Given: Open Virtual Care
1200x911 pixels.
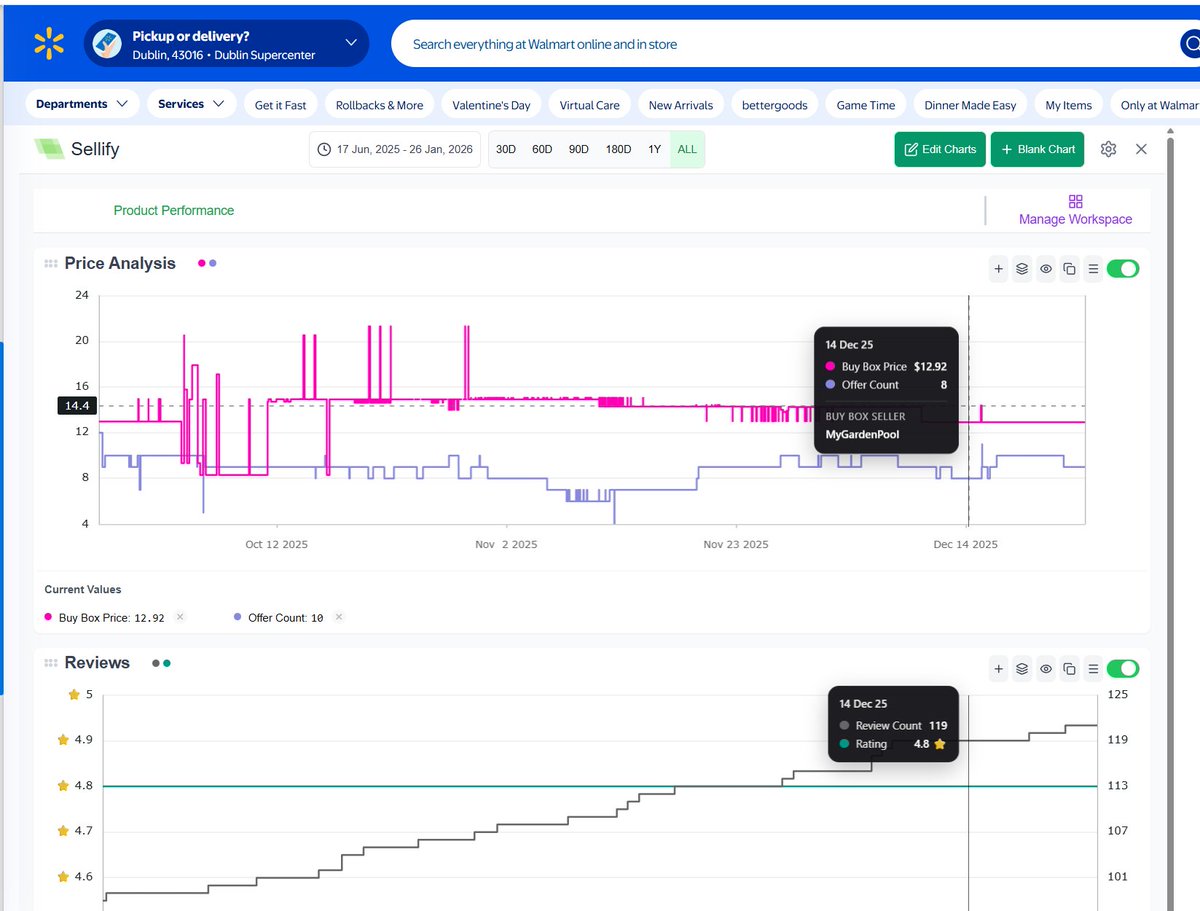Looking at the screenshot, I should 589,105.
